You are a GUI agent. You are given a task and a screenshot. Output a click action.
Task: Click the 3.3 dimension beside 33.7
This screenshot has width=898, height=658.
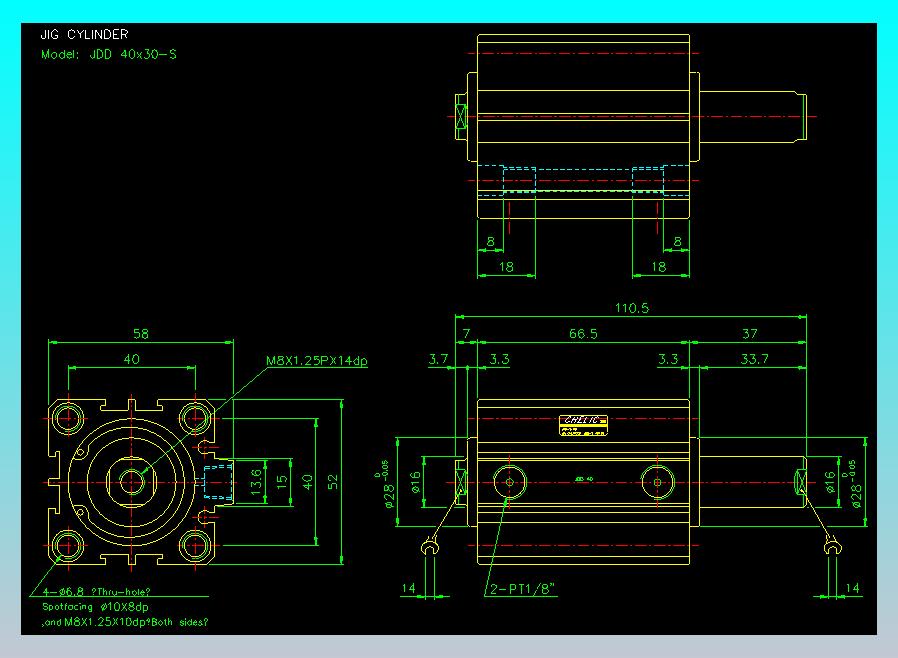point(668,359)
